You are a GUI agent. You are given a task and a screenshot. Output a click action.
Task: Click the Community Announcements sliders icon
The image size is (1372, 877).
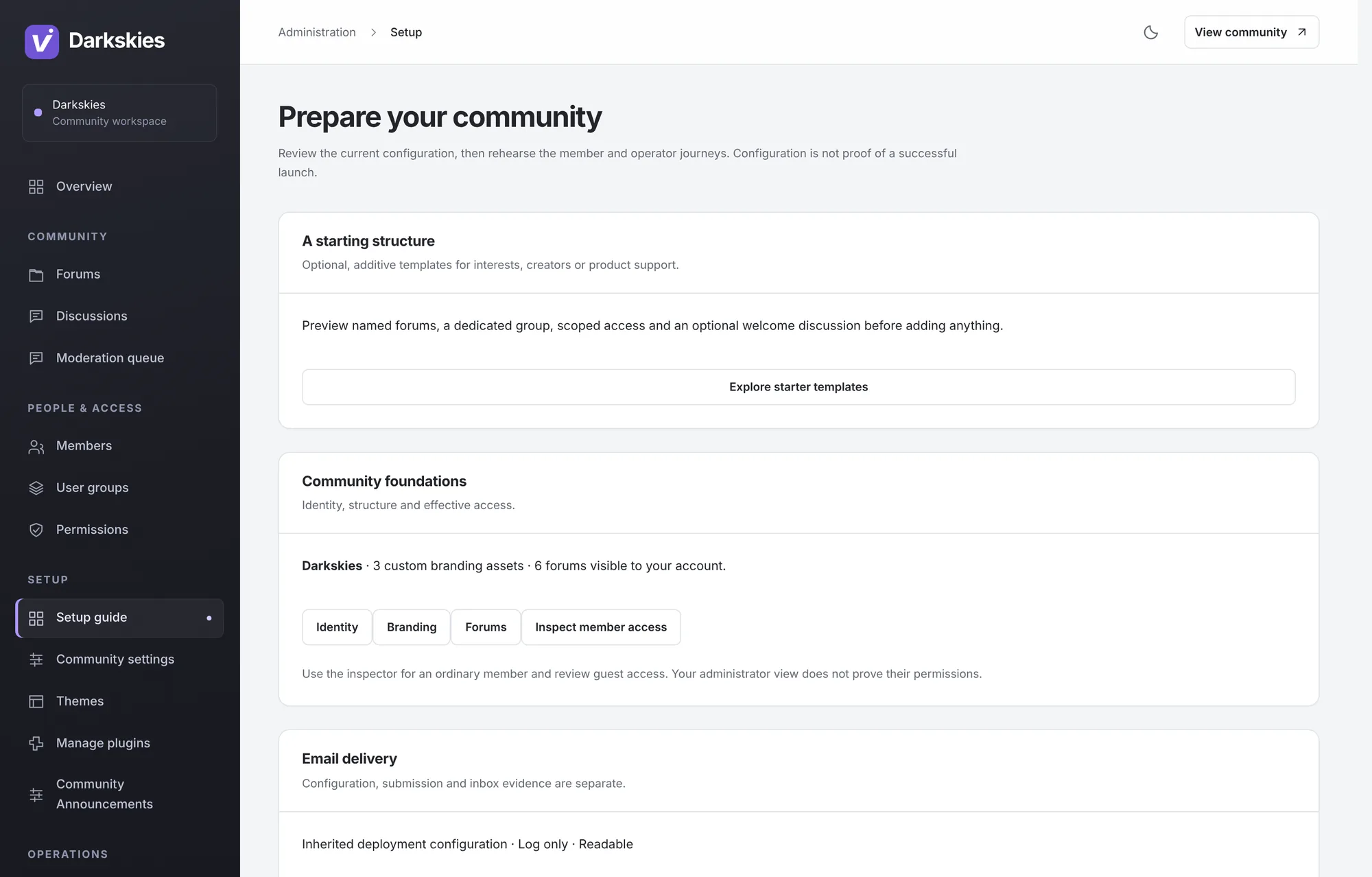pos(36,795)
